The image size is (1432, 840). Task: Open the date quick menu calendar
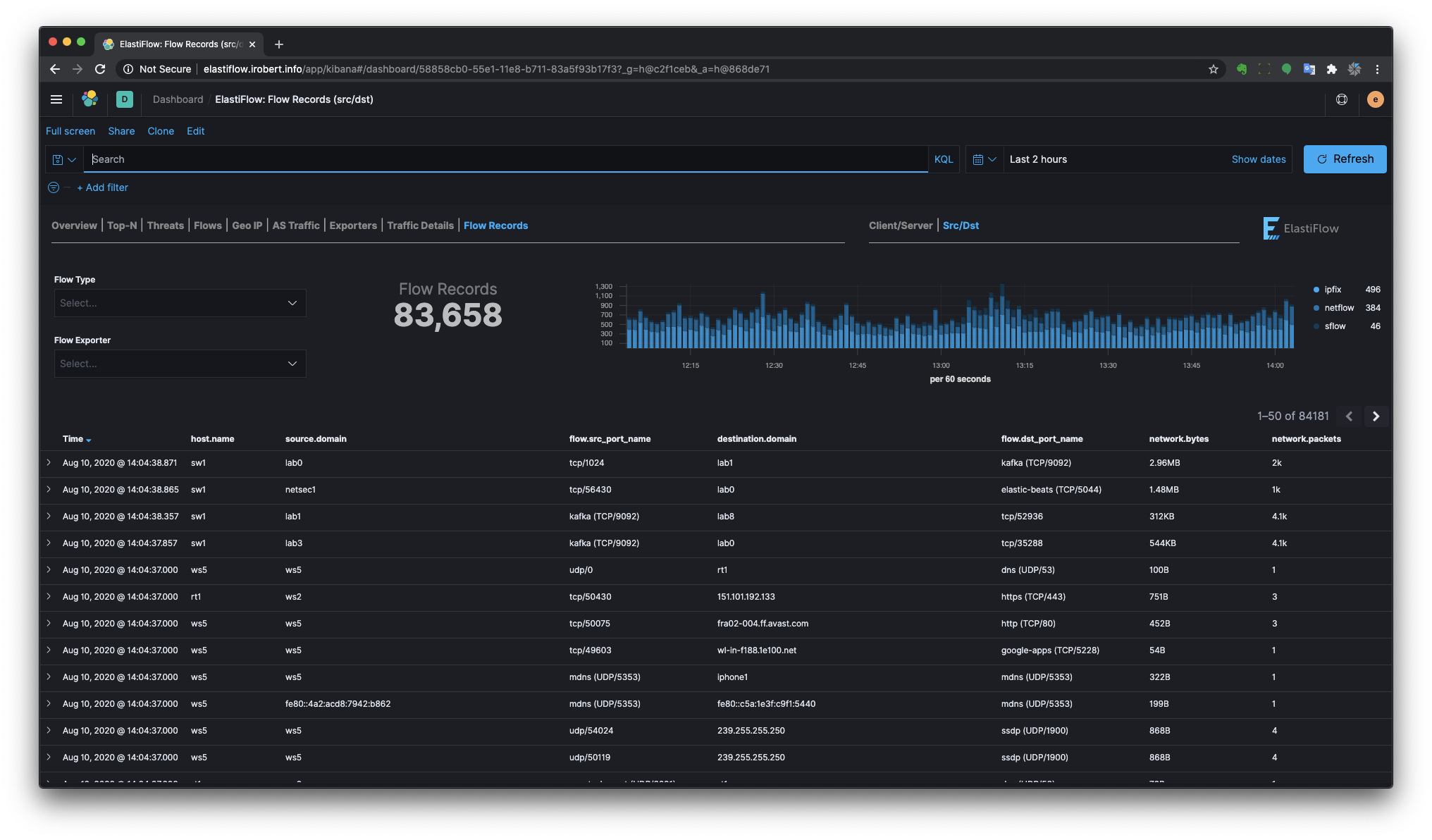click(984, 159)
